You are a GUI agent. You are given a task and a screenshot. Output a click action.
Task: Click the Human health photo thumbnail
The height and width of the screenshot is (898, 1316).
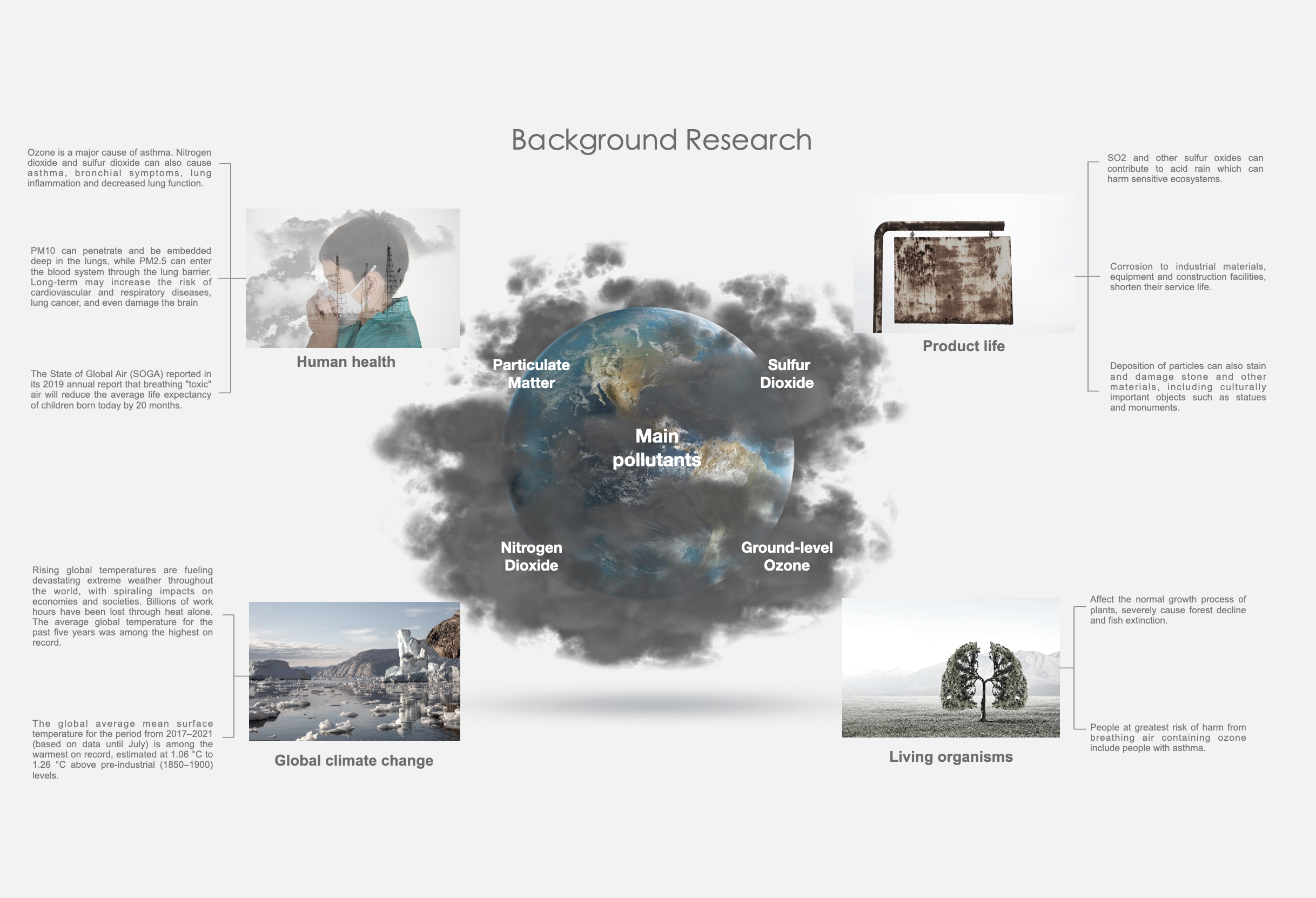pyautogui.click(x=352, y=278)
